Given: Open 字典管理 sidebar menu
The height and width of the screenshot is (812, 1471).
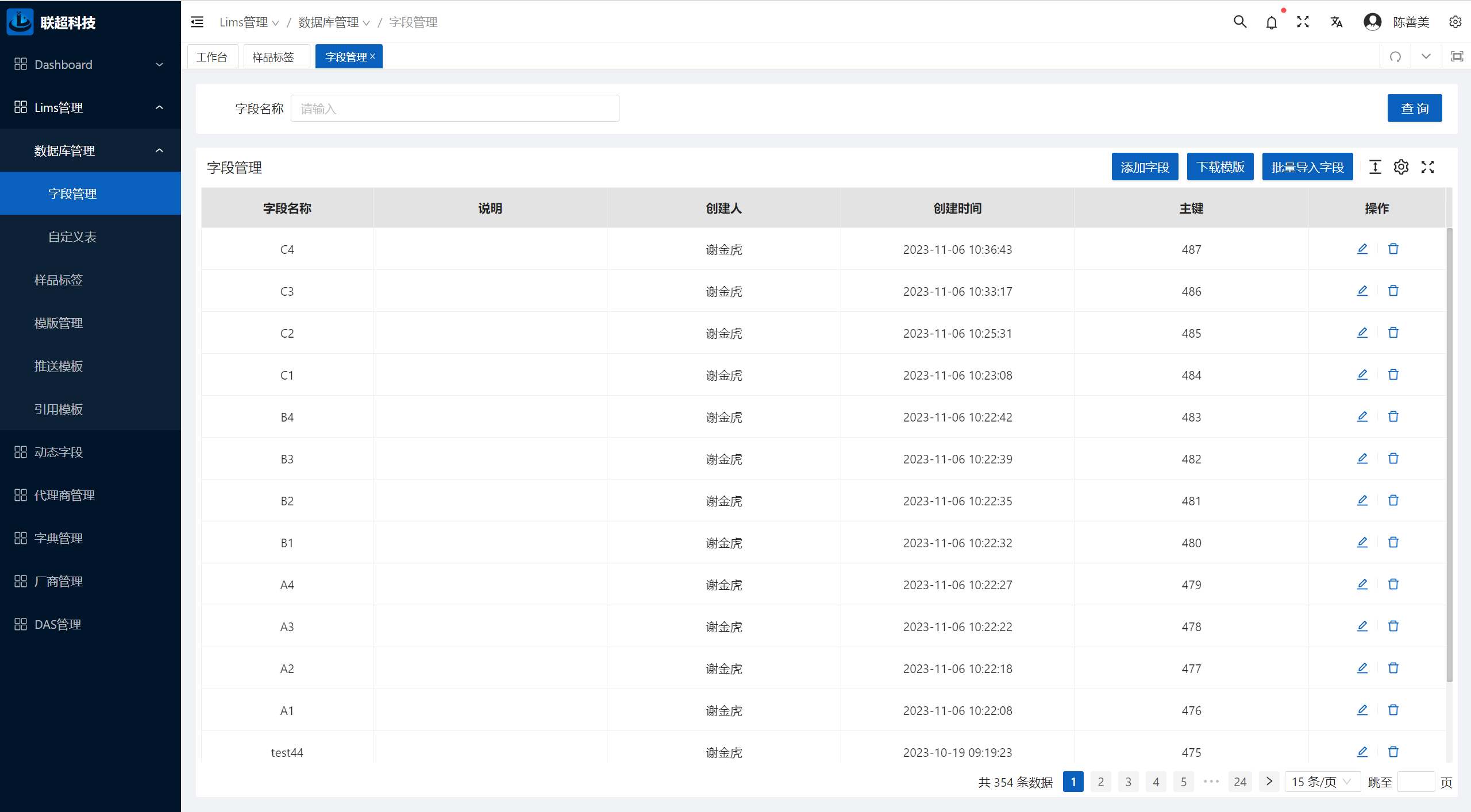Looking at the screenshot, I should (90, 538).
